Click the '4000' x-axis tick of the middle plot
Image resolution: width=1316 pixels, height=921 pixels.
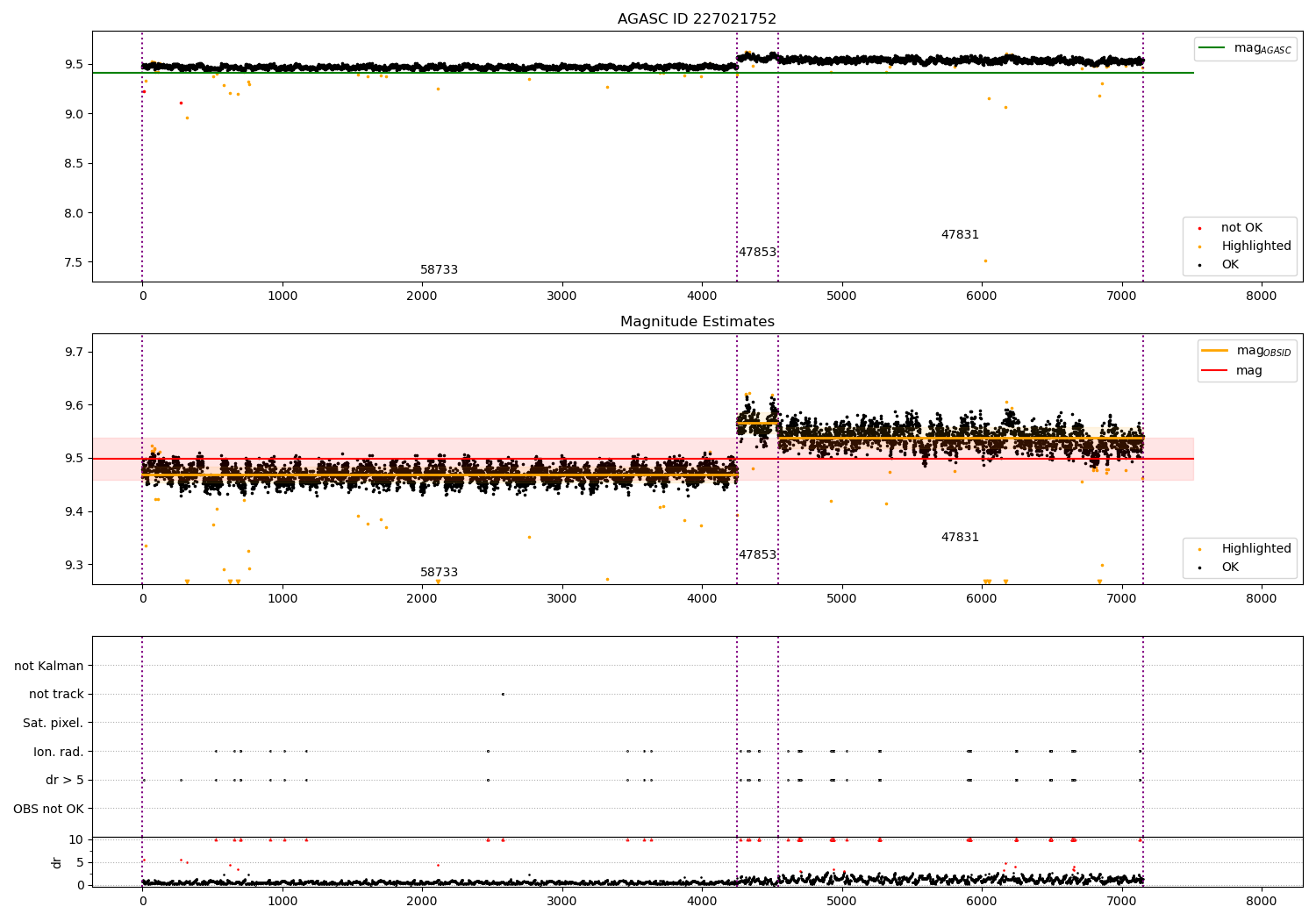pyautogui.click(x=702, y=599)
